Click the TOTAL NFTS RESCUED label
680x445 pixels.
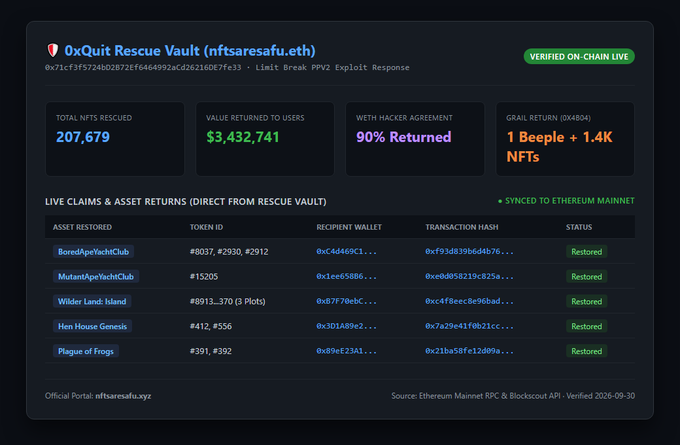pos(94,118)
